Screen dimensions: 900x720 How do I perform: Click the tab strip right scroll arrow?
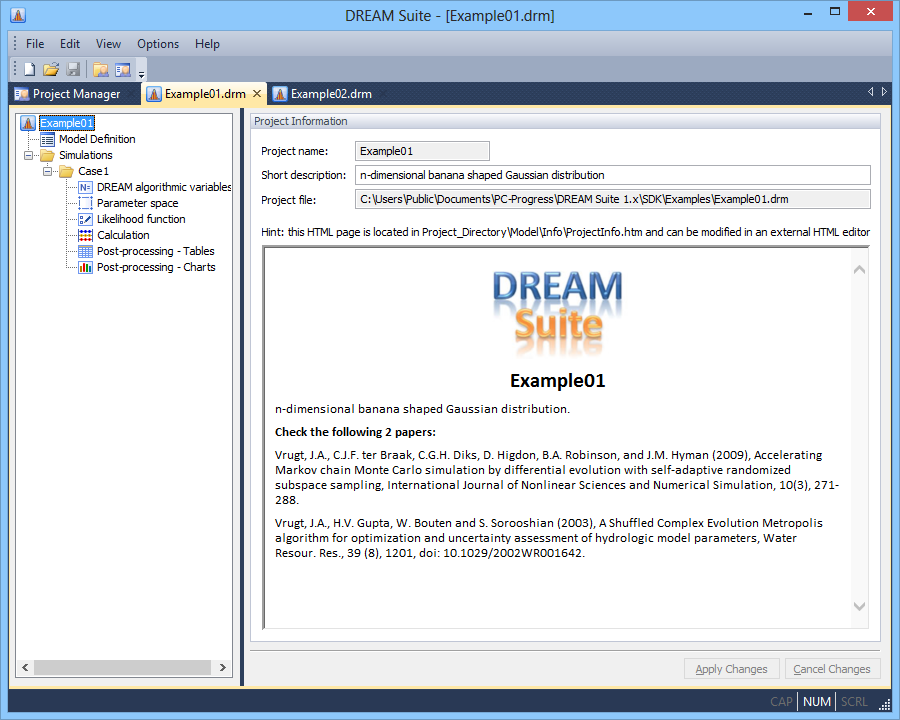[885, 92]
